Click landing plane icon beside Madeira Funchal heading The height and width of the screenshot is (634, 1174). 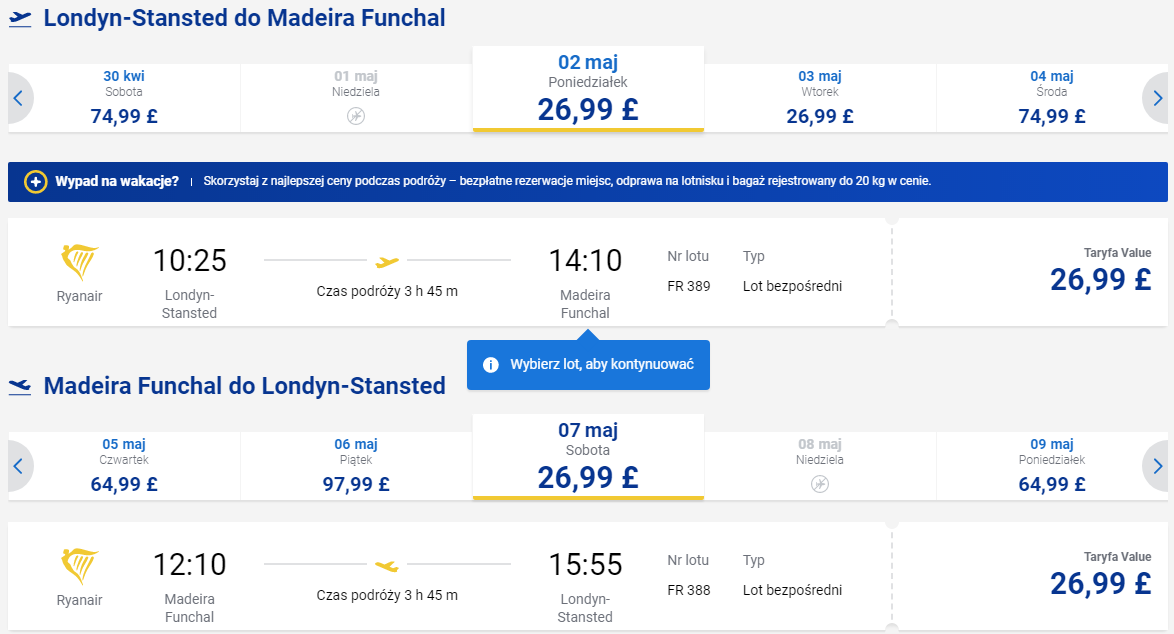click(x=20, y=386)
